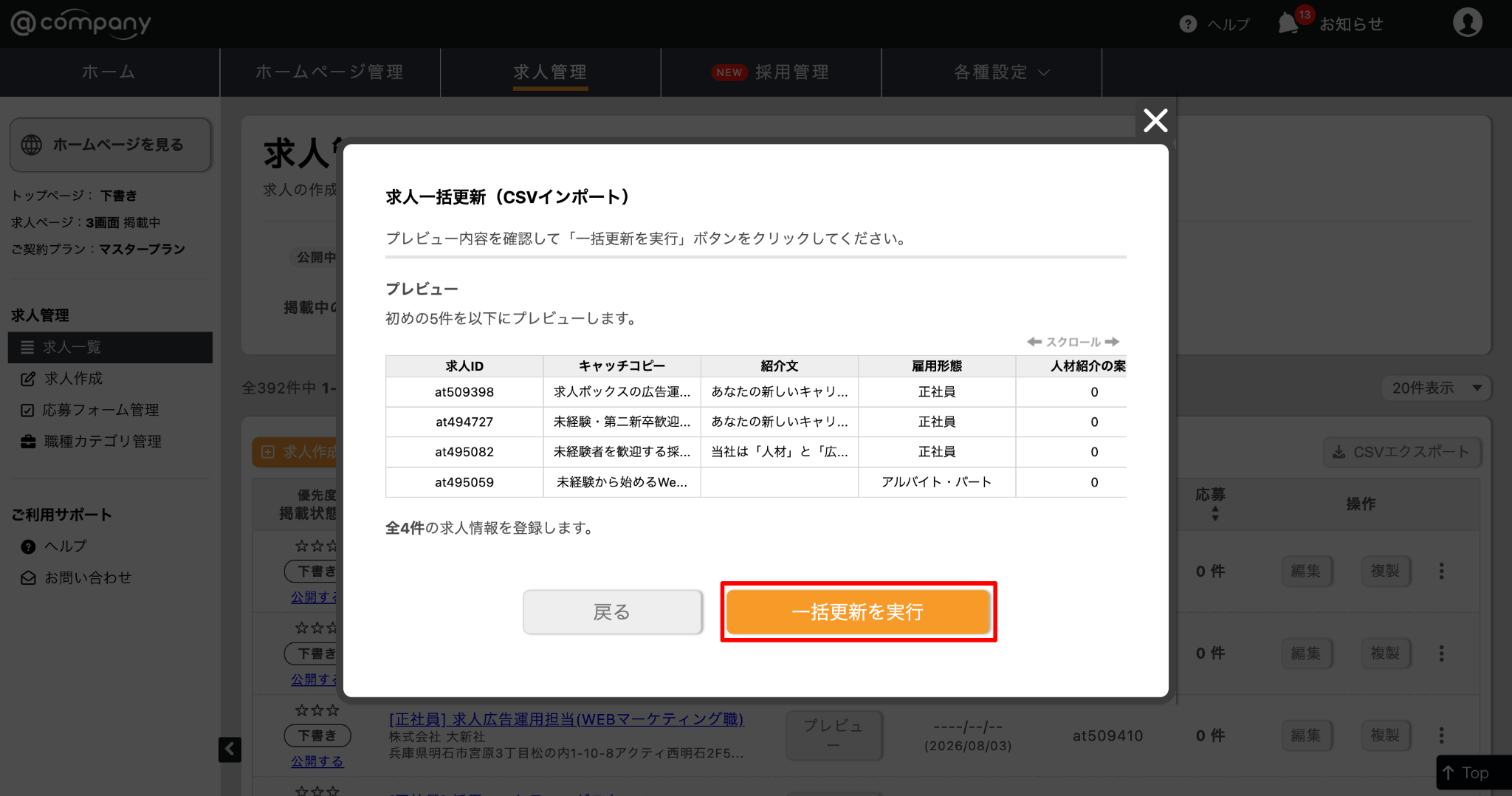This screenshot has height=796, width=1512.
Task: Select 求人作成 in sidebar
Action: pos(74,379)
